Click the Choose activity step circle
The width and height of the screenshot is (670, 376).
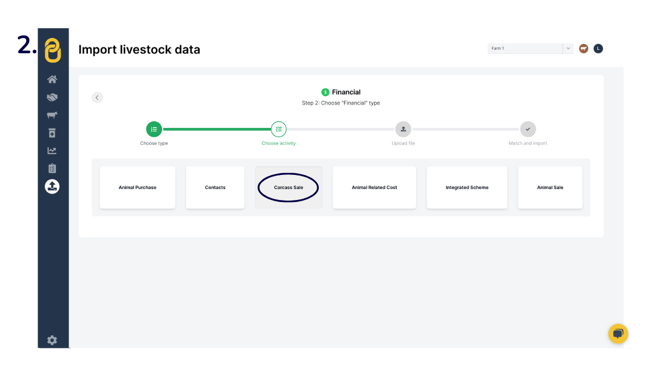pyautogui.click(x=279, y=129)
